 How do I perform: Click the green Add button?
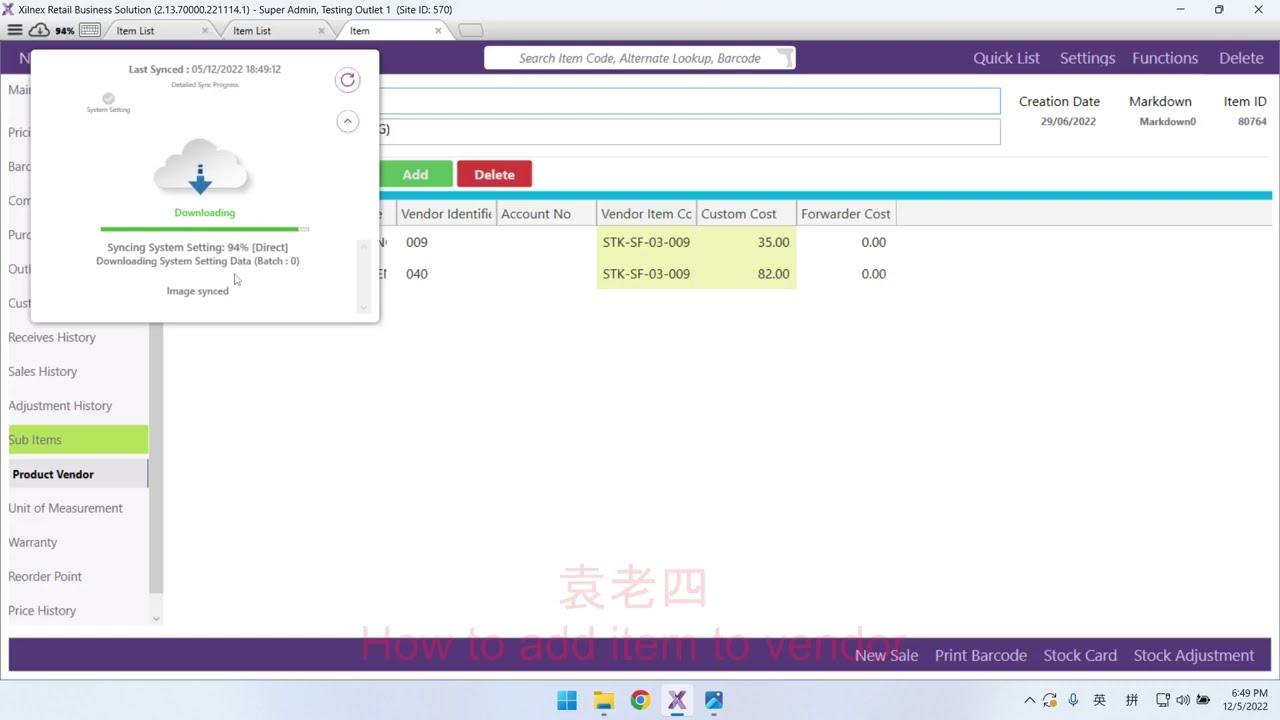coord(415,174)
